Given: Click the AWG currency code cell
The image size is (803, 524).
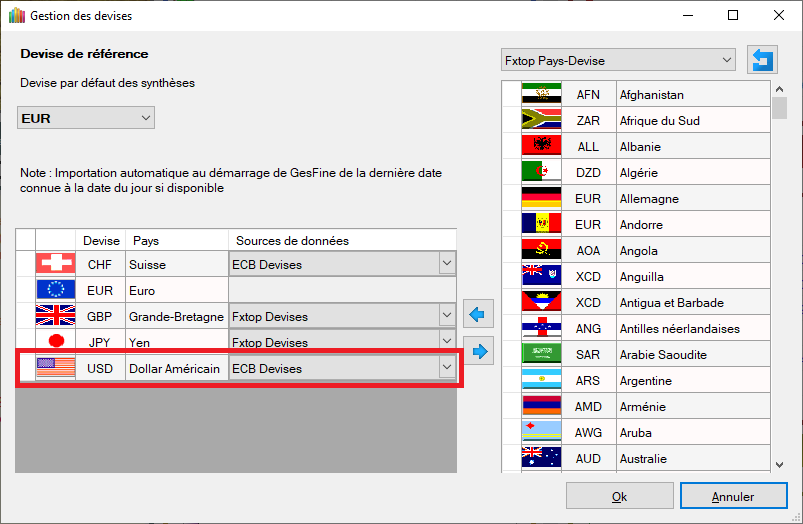Looking at the screenshot, I should tap(588, 432).
